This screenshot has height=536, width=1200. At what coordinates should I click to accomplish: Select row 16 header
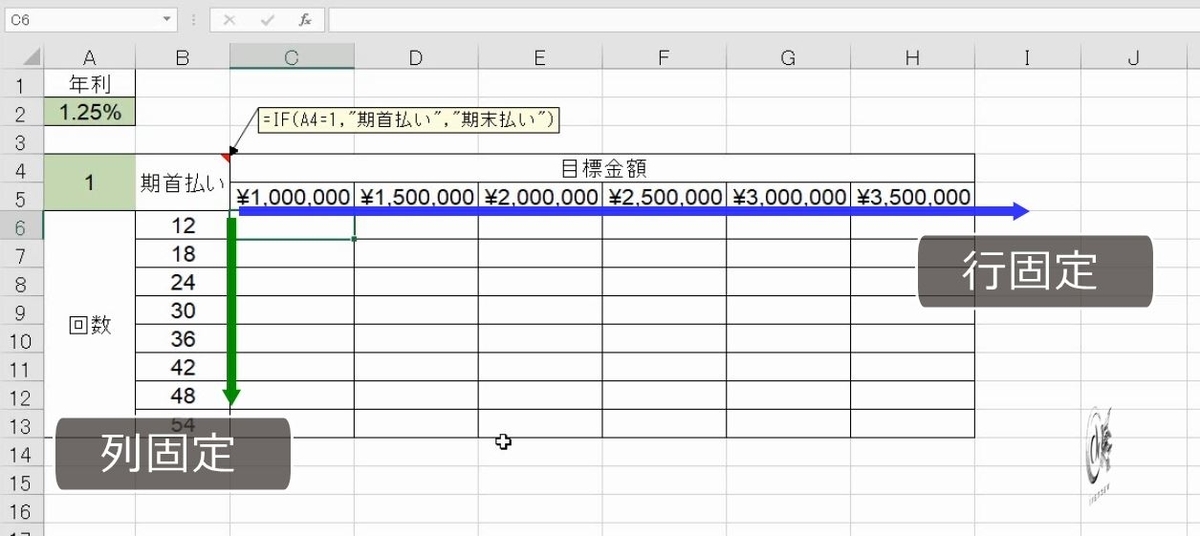click(x=22, y=510)
